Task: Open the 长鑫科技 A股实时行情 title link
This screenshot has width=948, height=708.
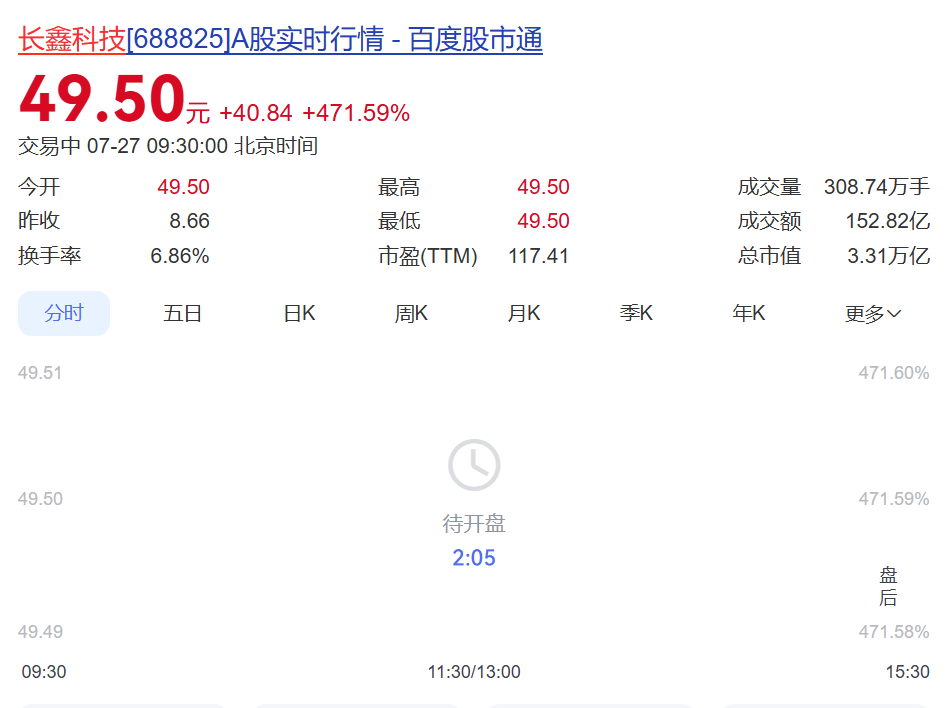Action: [280, 39]
